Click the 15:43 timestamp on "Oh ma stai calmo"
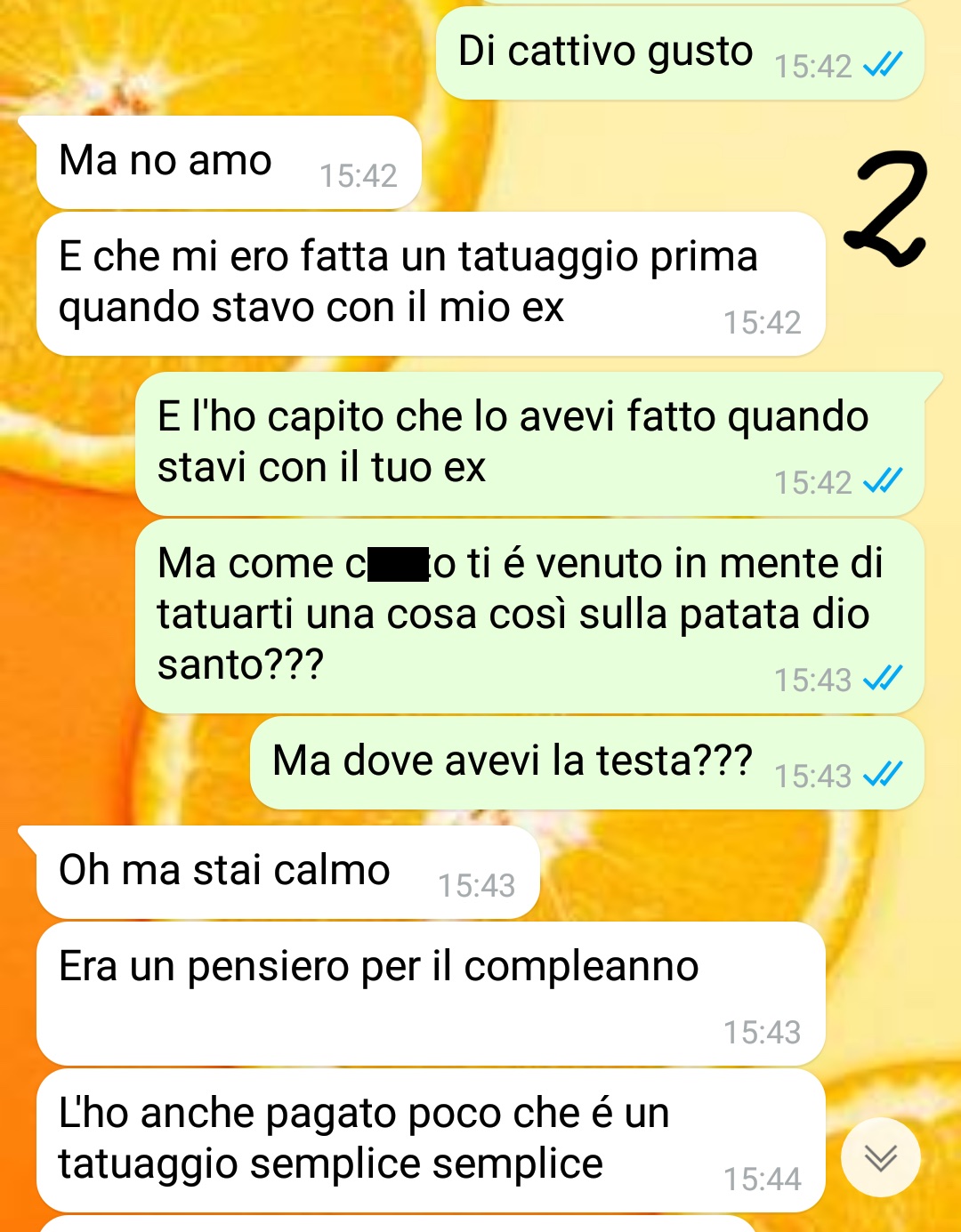This screenshot has width=961, height=1232. tap(477, 885)
